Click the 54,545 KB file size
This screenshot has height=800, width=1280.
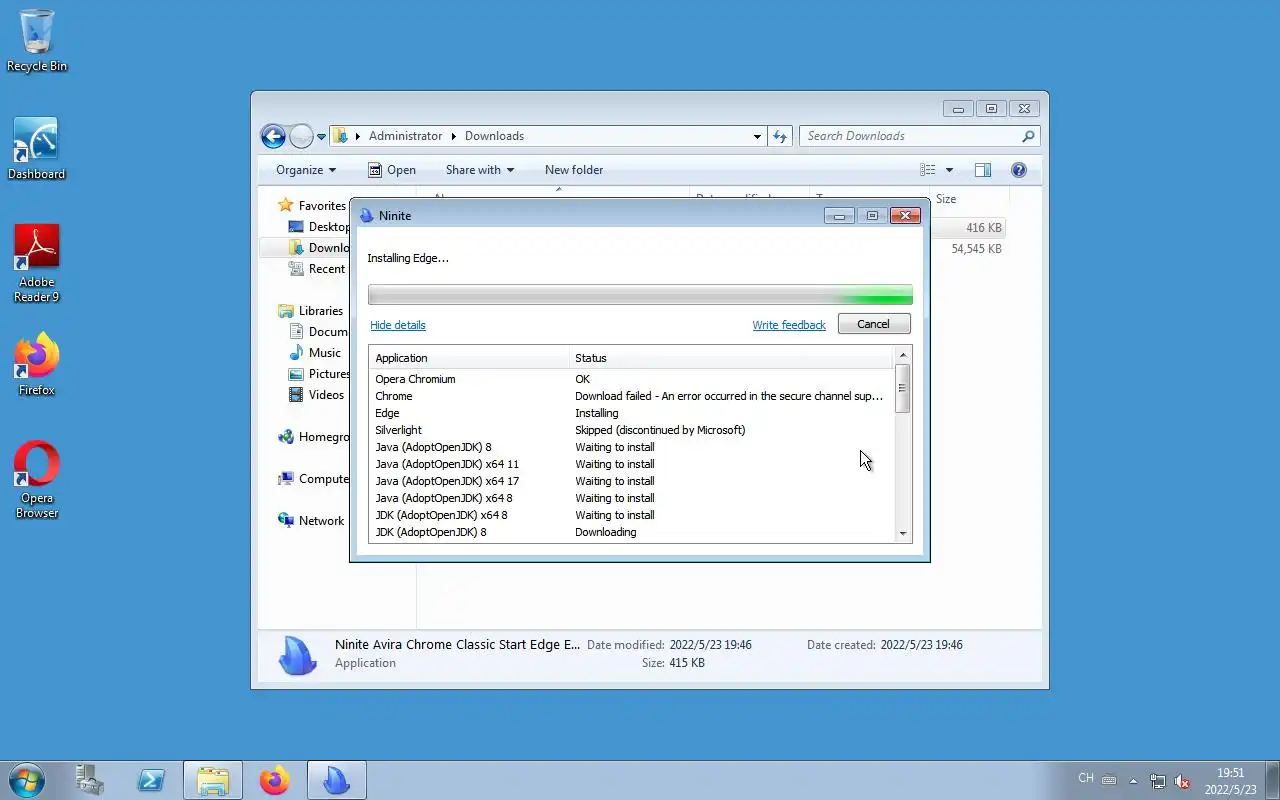[976, 249]
